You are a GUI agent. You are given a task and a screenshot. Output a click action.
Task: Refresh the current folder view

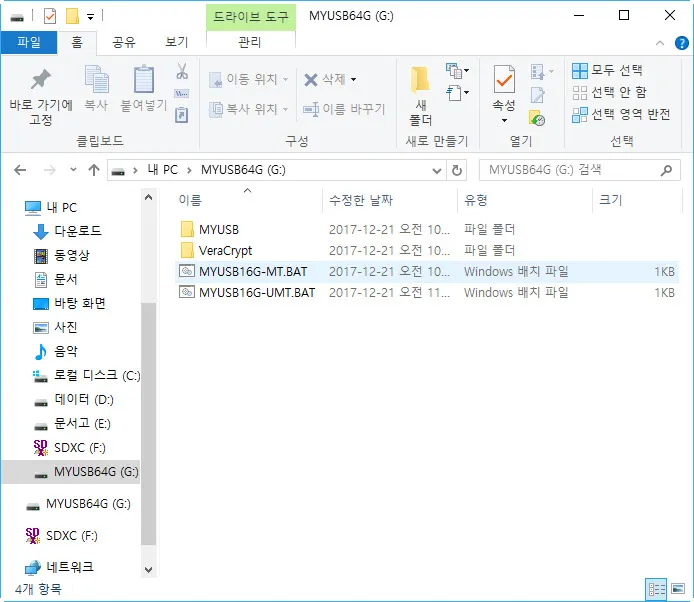[x=457, y=170]
